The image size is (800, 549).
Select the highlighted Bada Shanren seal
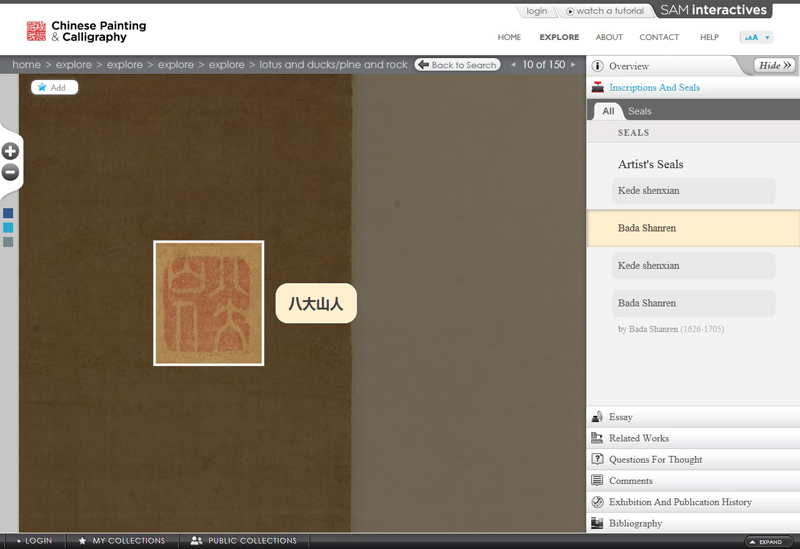(693, 228)
